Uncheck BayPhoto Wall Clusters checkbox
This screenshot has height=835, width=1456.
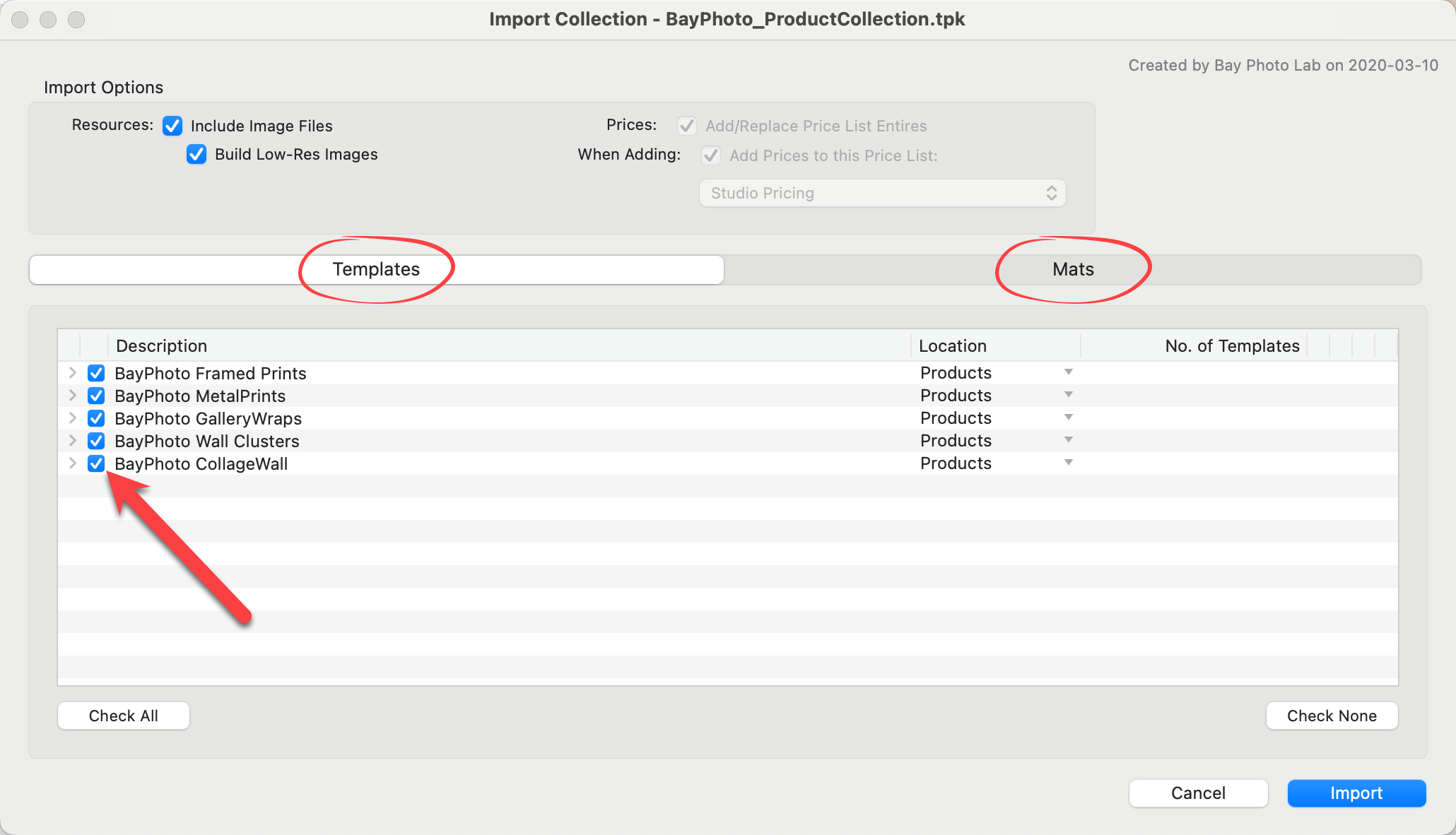click(96, 441)
